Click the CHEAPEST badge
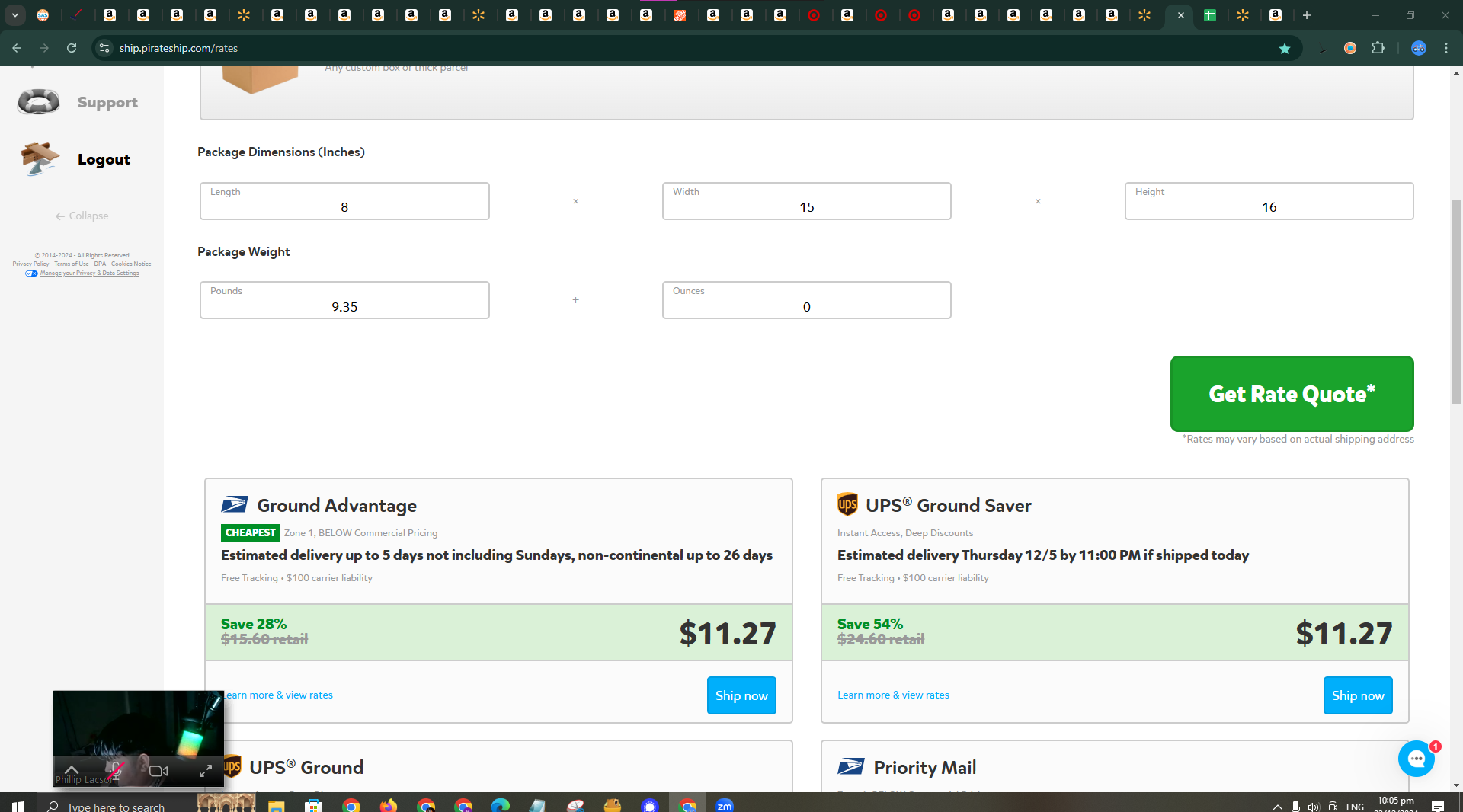This screenshot has height=812, width=1463. pos(251,532)
